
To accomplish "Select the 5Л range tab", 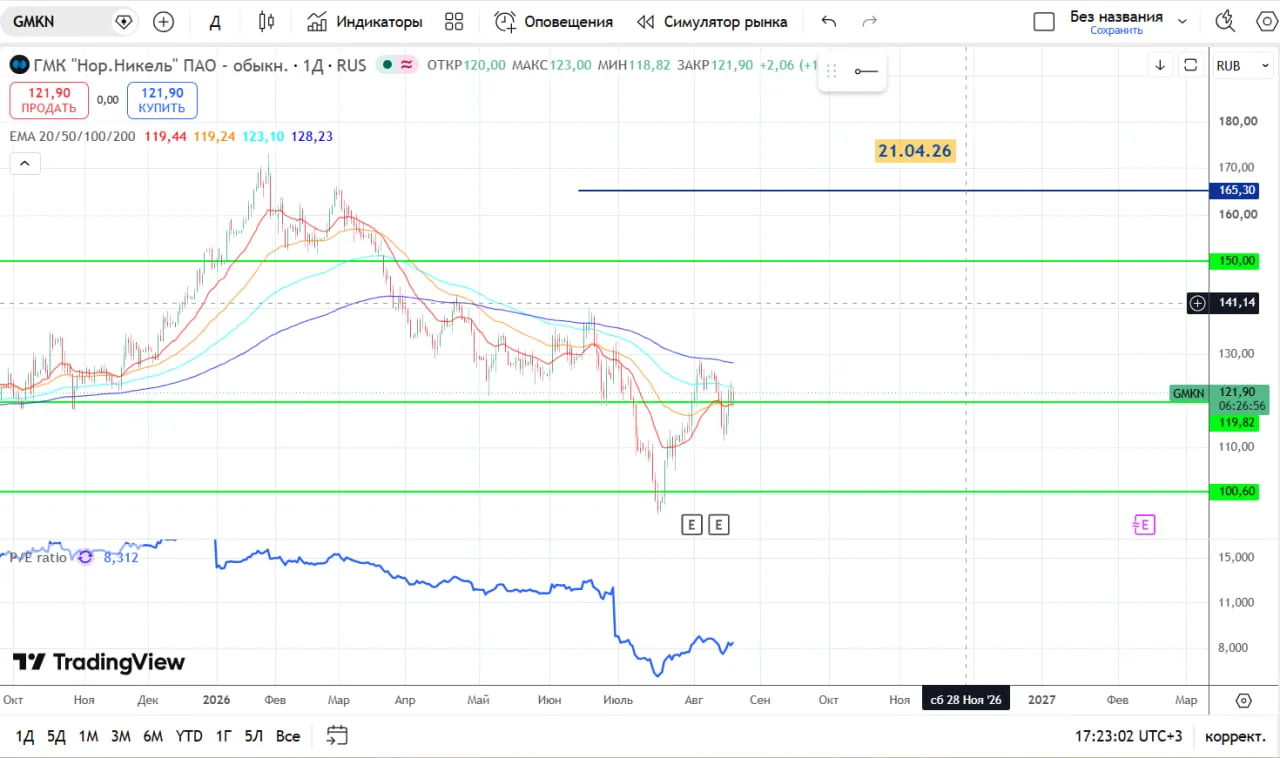I will click(254, 736).
